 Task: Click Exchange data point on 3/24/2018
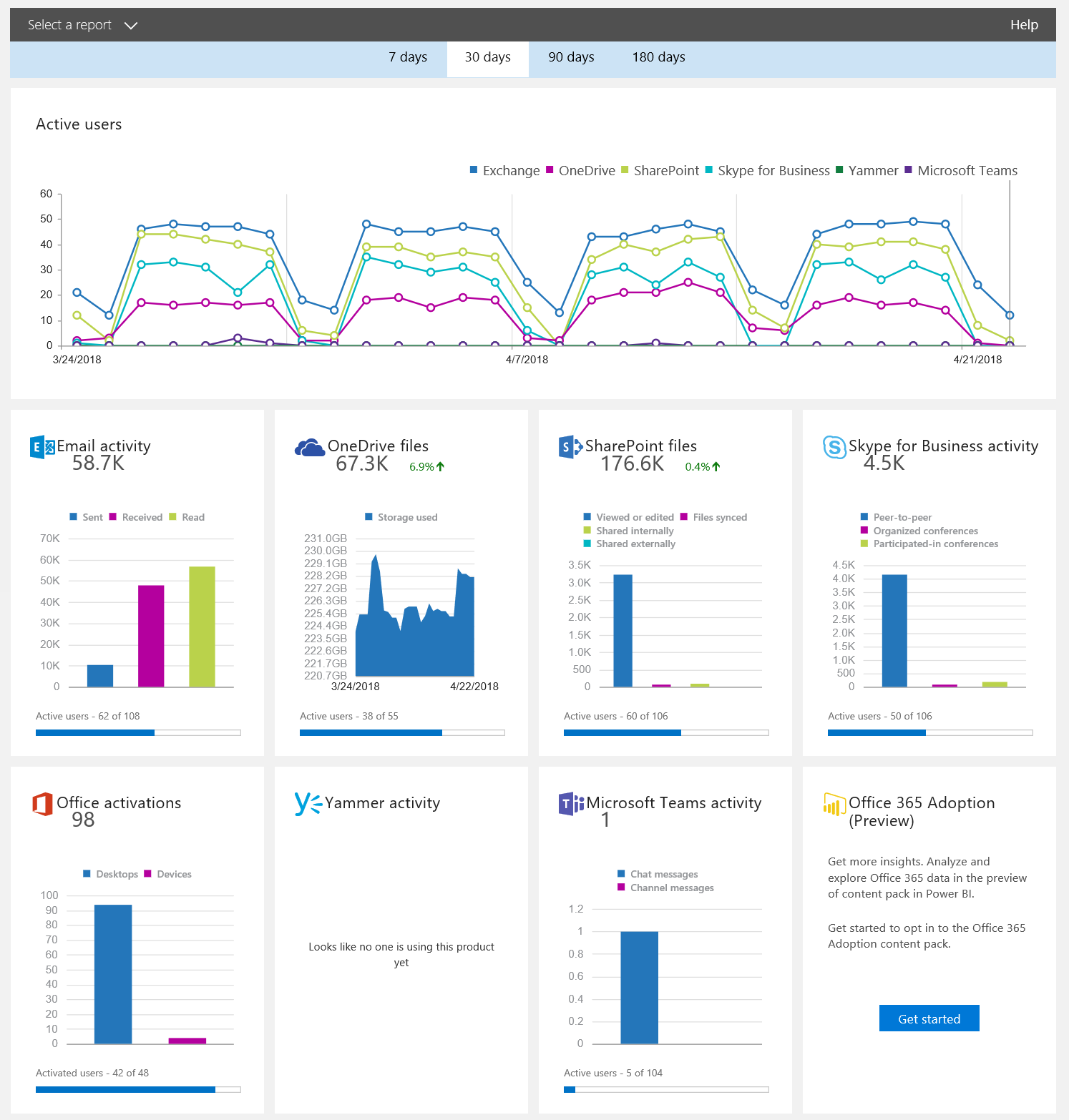pos(77,293)
